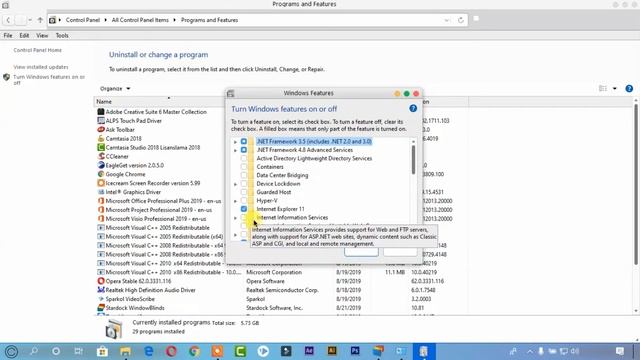Enable the Hyper-V checkbox
Screen dimensions: 640x360
pos(244,200)
